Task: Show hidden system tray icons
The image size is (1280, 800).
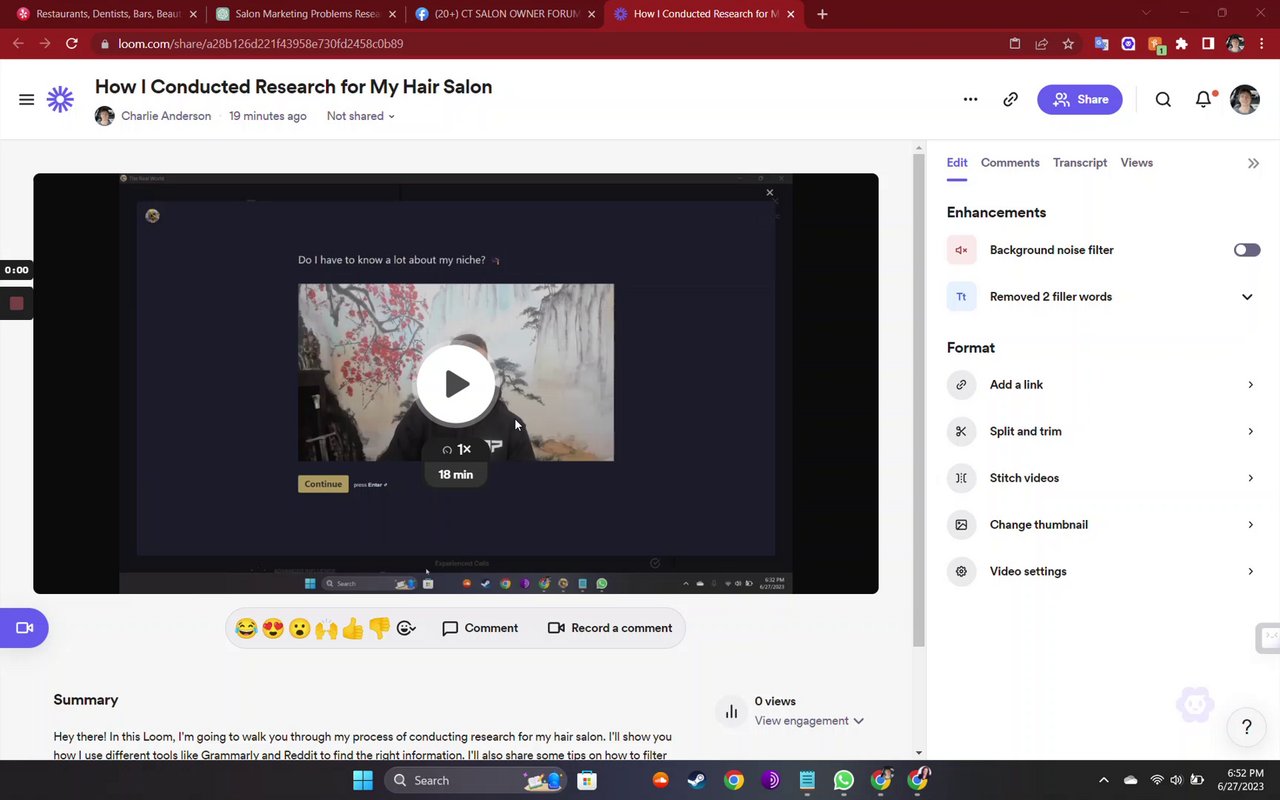Action: [x=1104, y=780]
